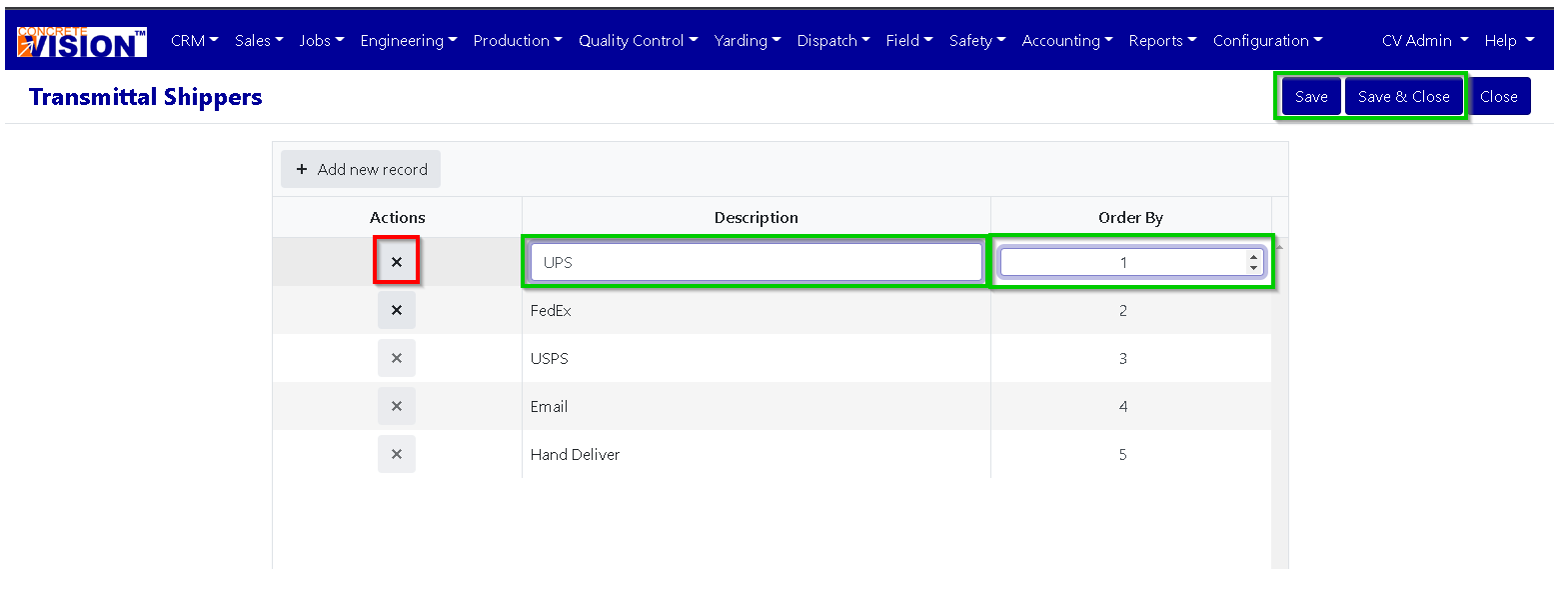
Task: Increase the Order By value with the up arrow
Action: point(1253,256)
